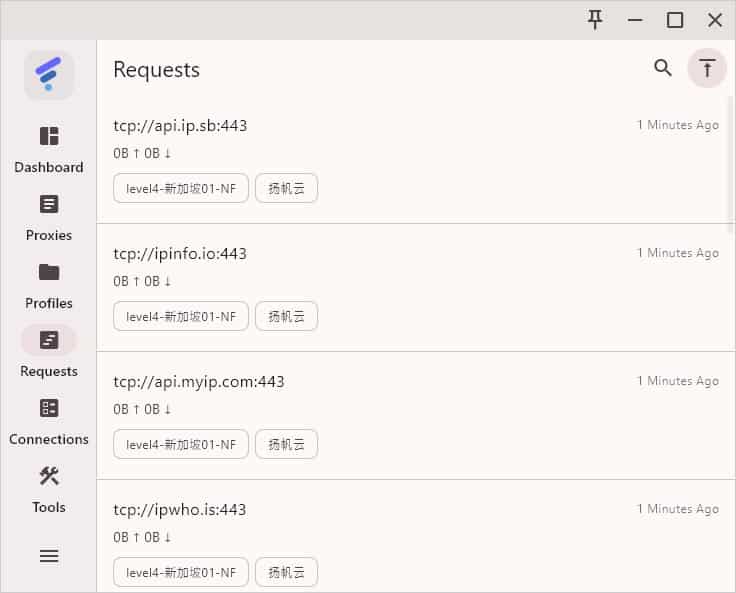This screenshot has width=736, height=593.
Task: Open the Profiles folder icon
Action: (x=49, y=272)
